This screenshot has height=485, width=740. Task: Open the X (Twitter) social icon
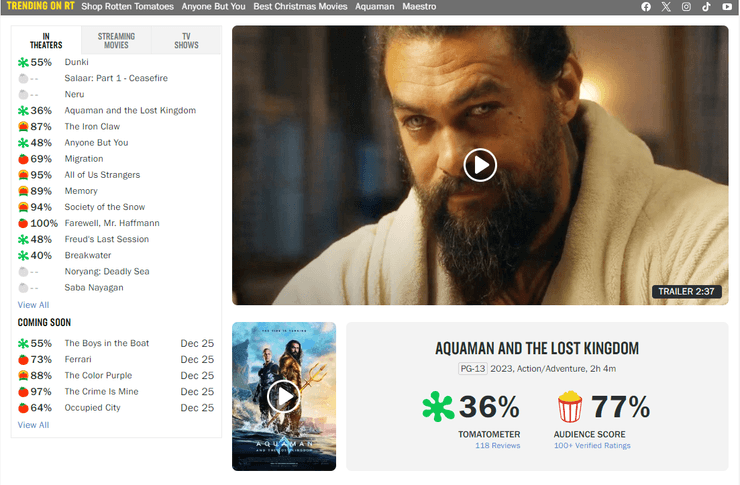point(666,7)
